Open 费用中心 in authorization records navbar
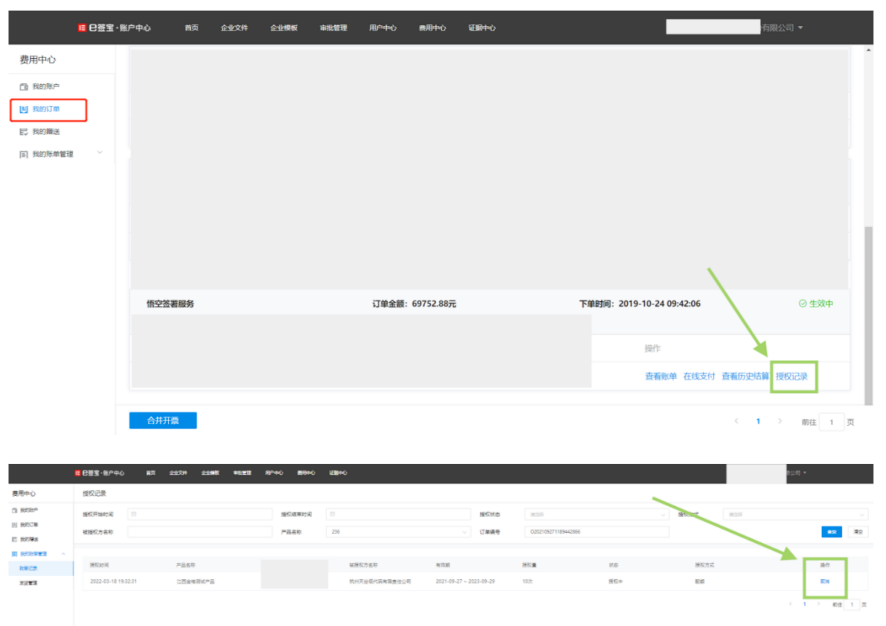The image size is (886, 626). click(x=306, y=473)
